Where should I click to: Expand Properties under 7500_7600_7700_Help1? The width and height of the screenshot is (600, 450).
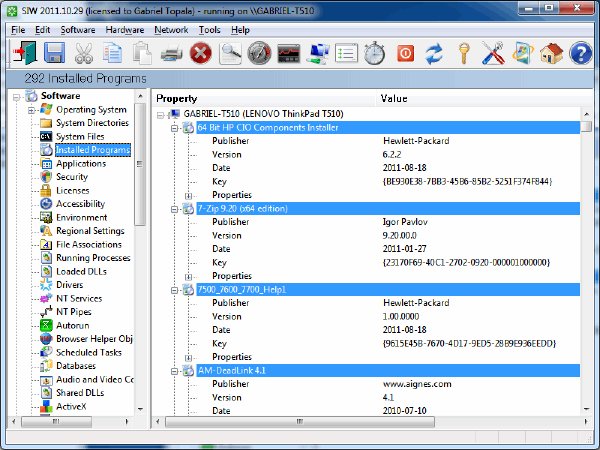(x=188, y=358)
